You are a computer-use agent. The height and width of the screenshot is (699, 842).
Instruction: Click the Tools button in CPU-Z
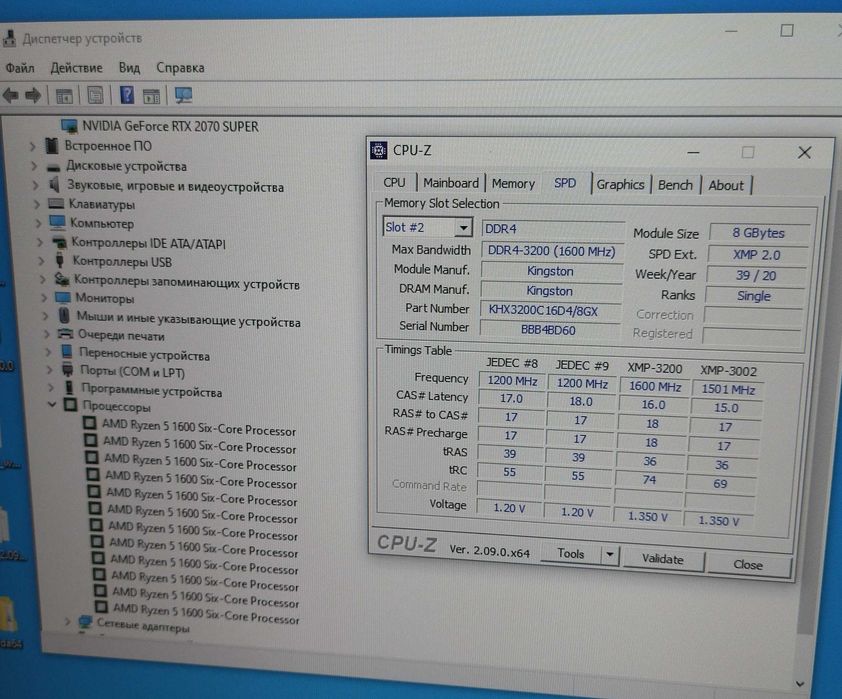[x=570, y=554]
